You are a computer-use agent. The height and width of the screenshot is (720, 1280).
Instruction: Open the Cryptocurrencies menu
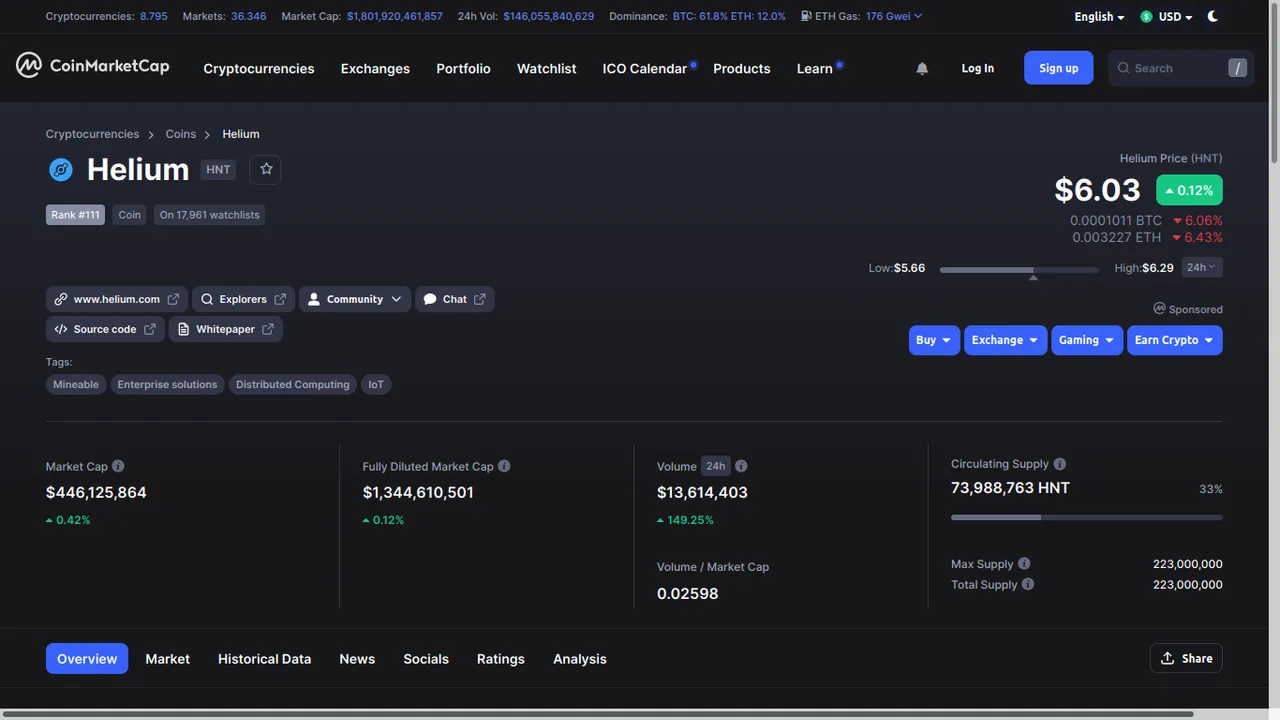tap(258, 68)
